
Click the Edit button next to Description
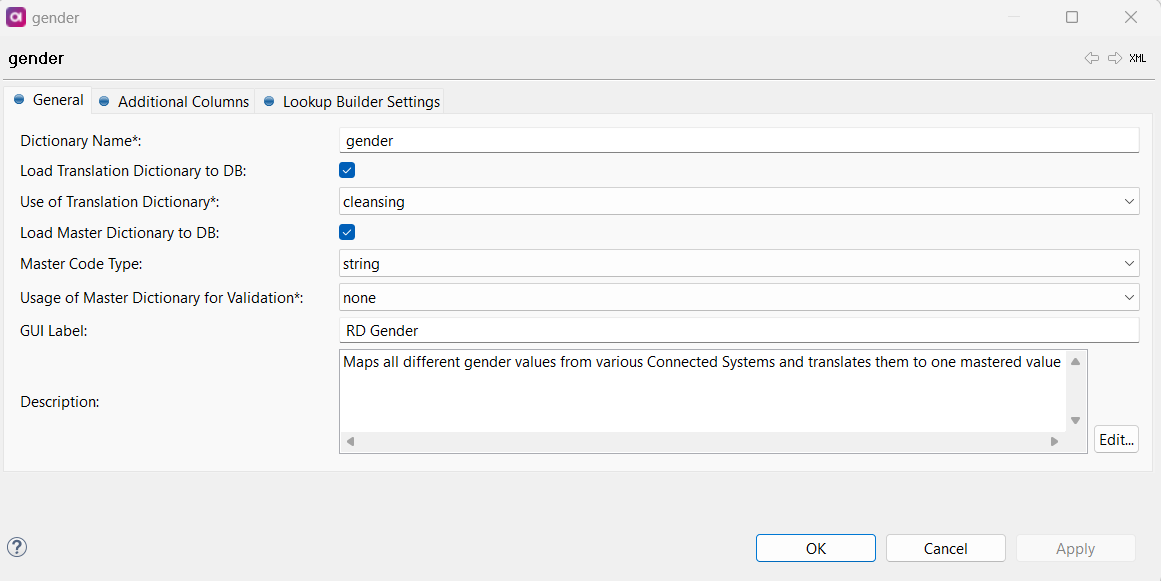tap(1116, 439)
